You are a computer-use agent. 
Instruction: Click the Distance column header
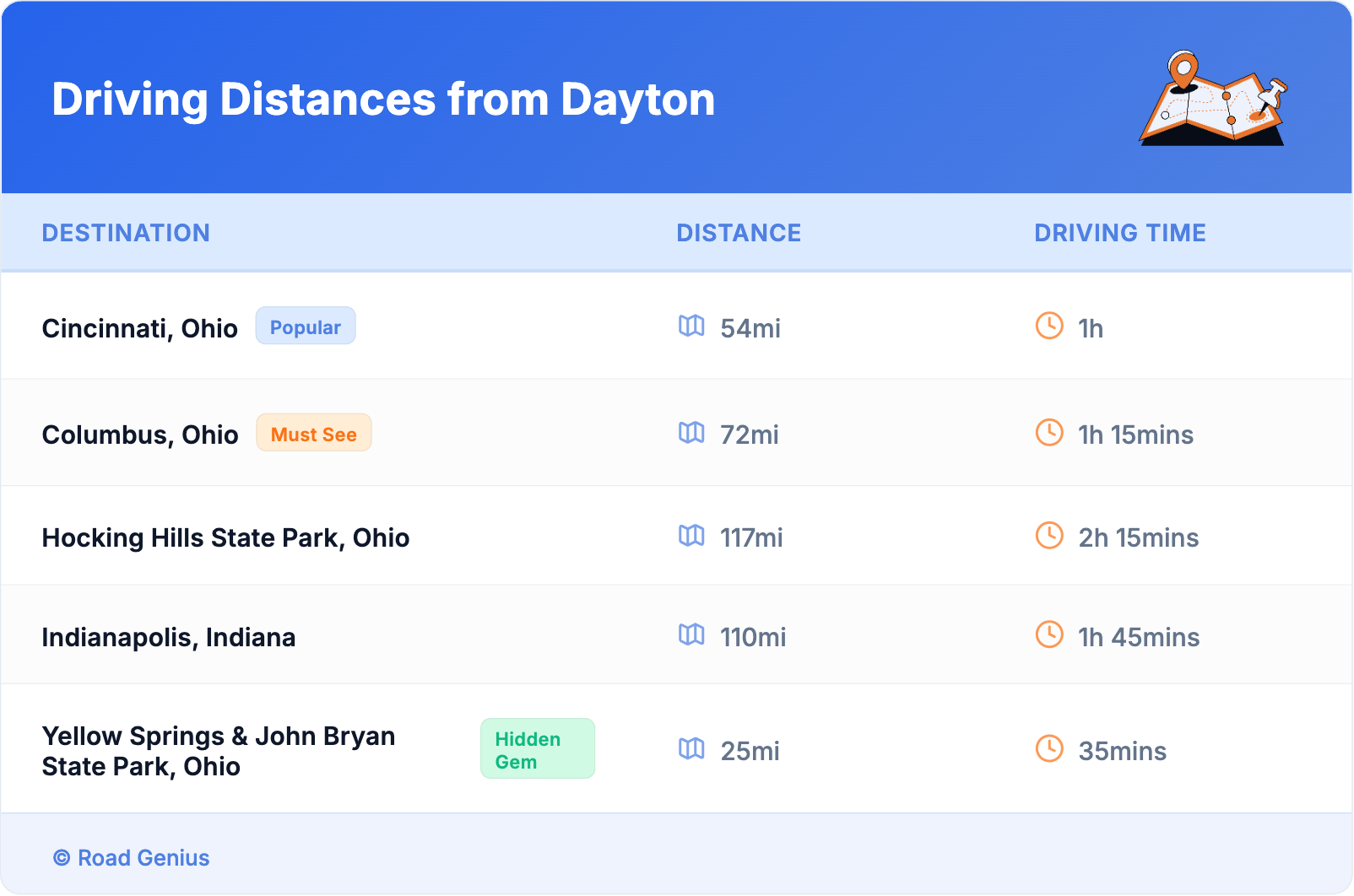tap(739, 233)
